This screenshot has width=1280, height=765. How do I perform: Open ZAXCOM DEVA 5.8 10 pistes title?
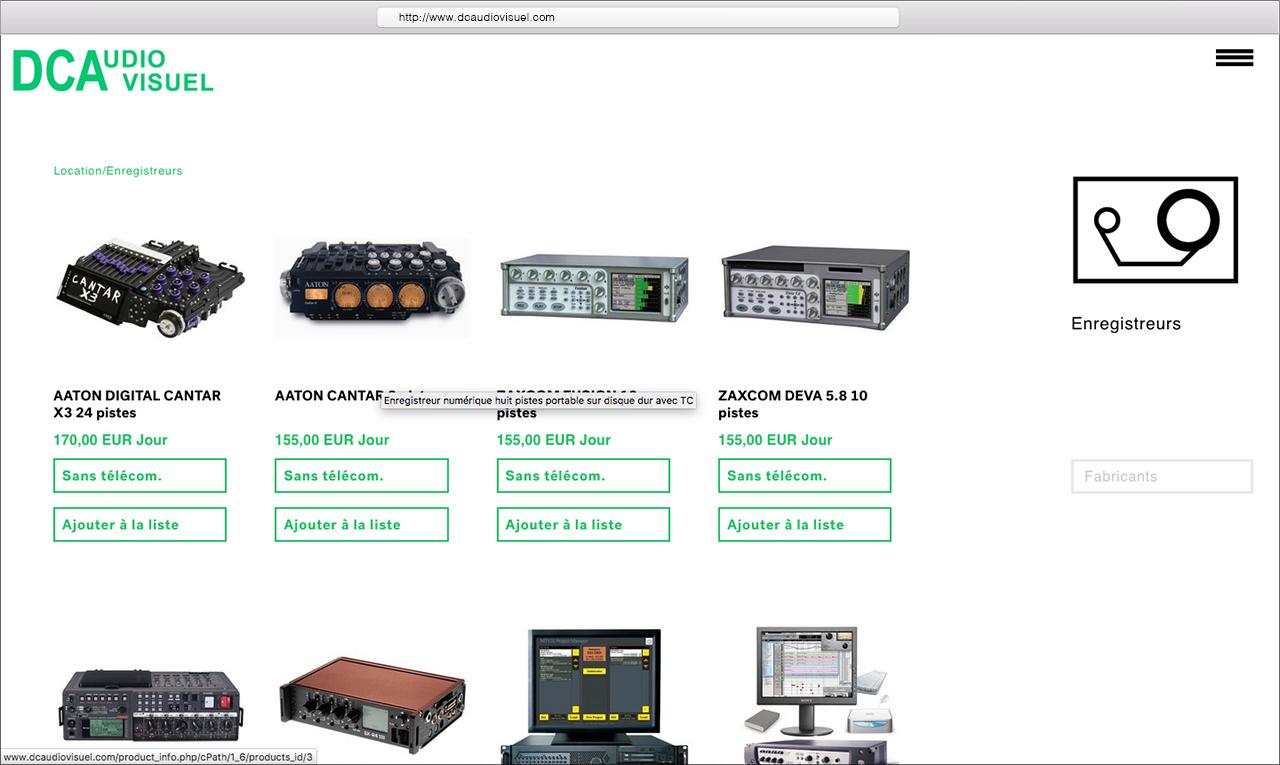click(793, 404)
